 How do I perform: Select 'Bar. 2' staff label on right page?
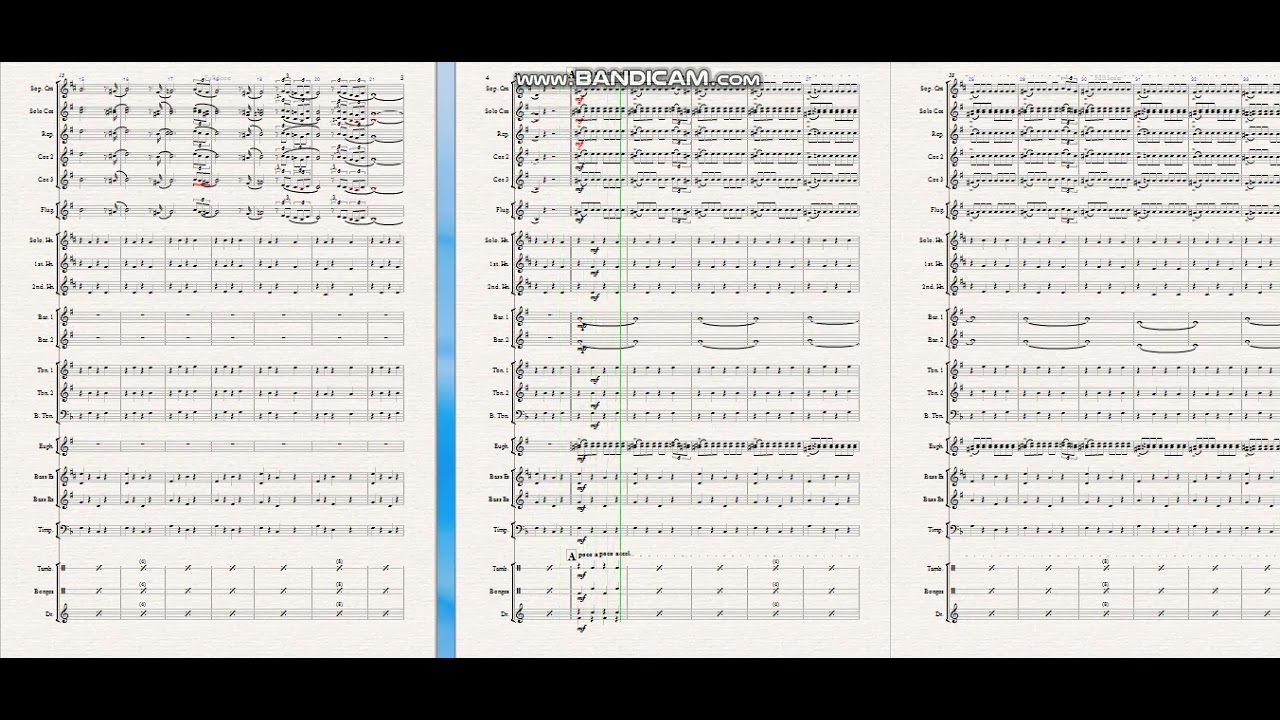(x=936, y=340)
